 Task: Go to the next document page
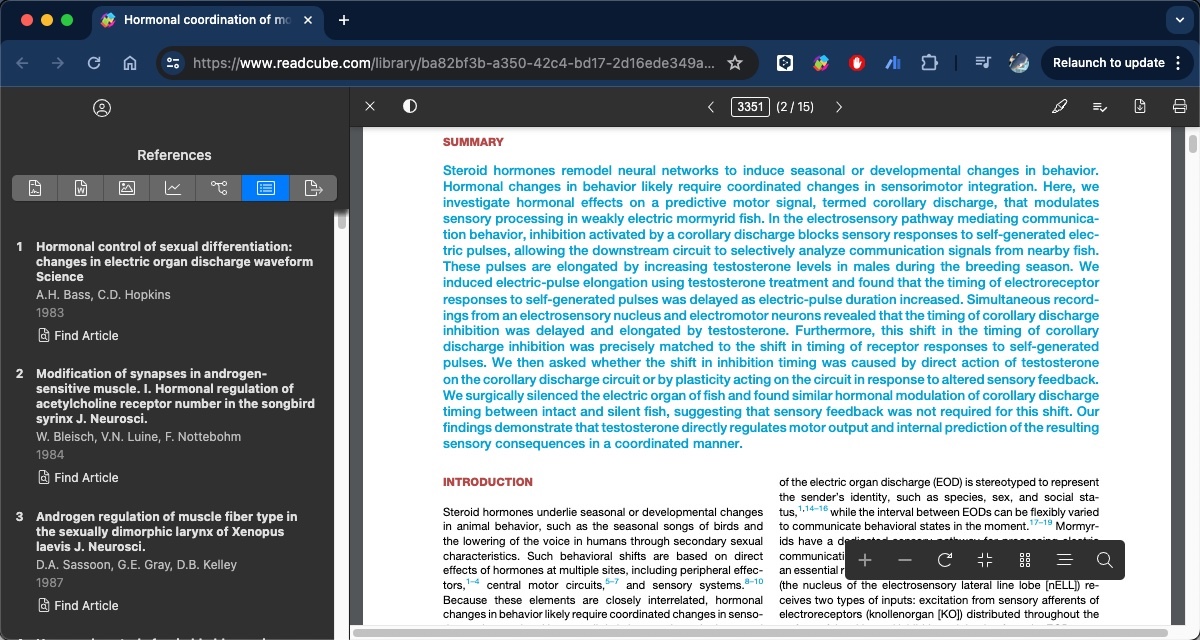[x=839, y=106]
